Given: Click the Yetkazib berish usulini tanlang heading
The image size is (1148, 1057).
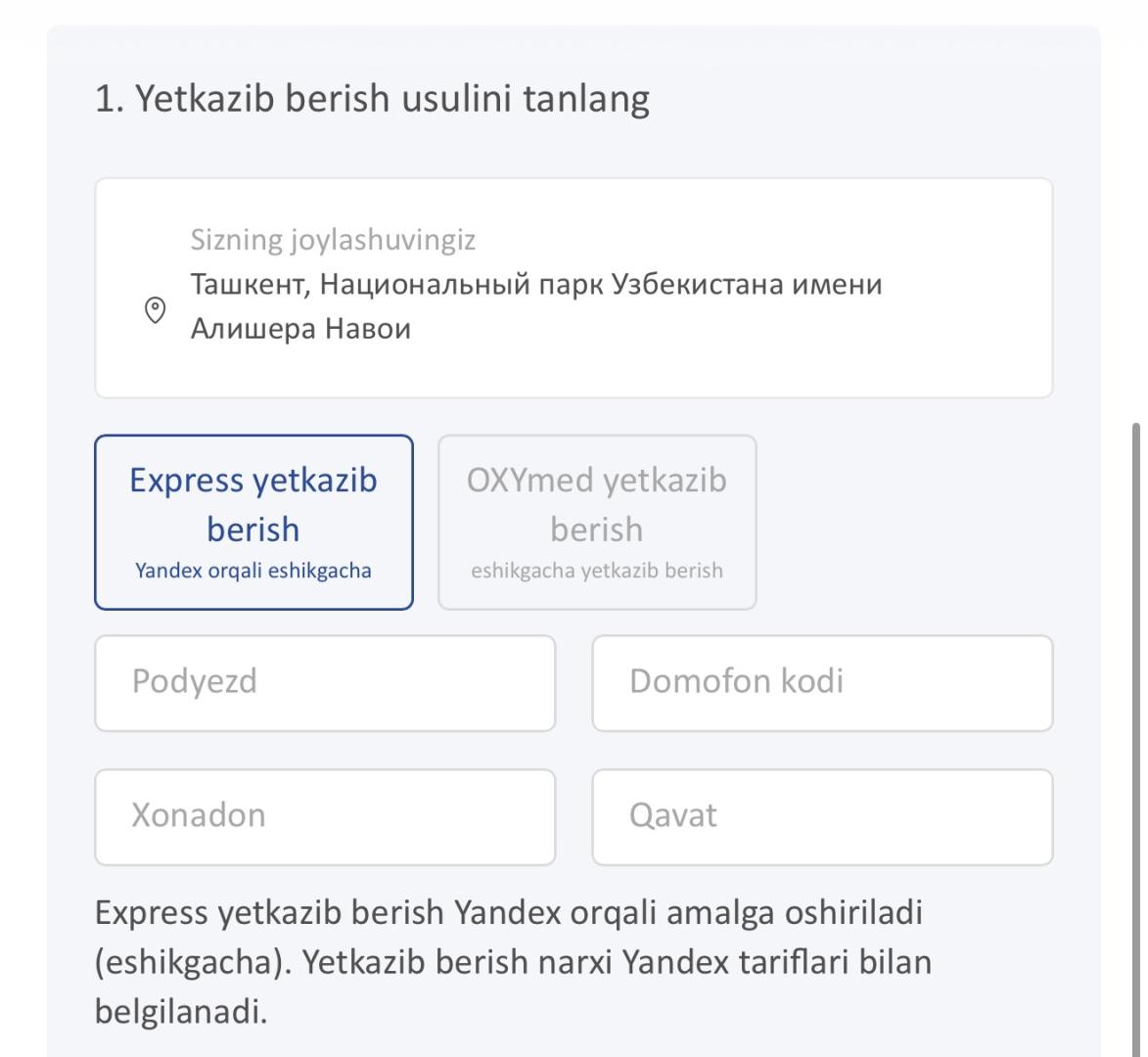Looking at the screenshot, I should click(x=372, y=101).
